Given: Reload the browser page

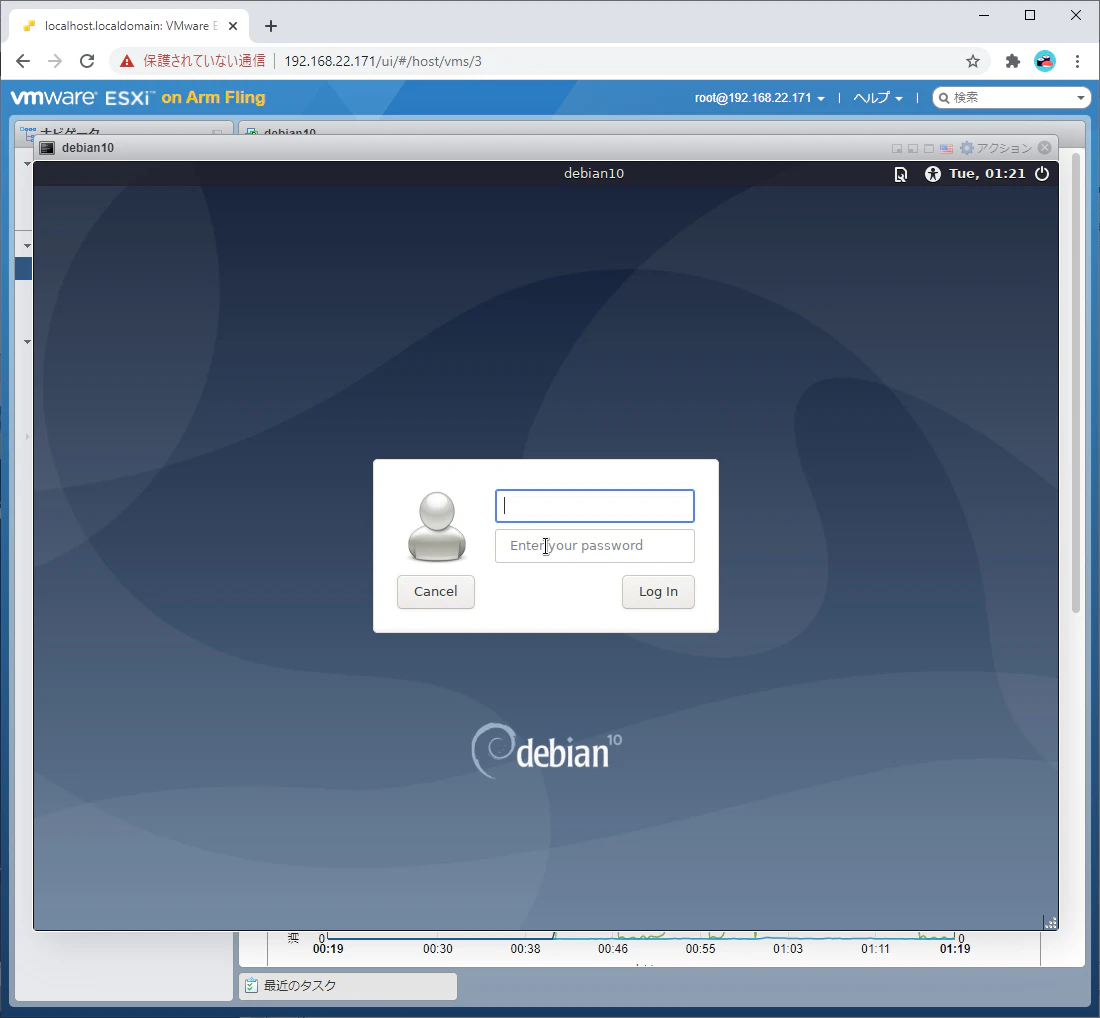Looking at the screenshot, I should [x=87, y=61].
